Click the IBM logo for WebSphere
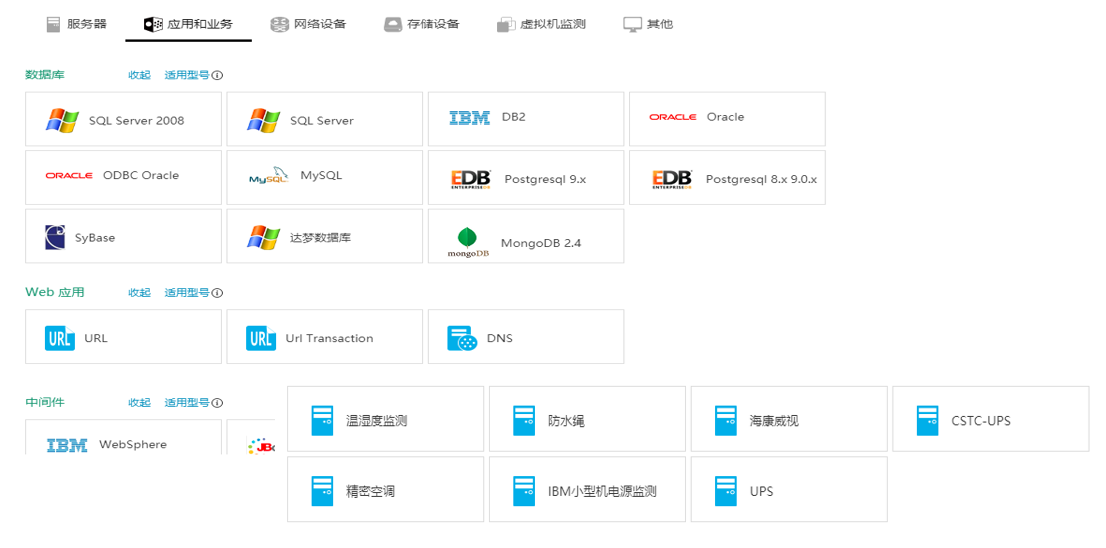1106x548 pixels. [67, 445]
